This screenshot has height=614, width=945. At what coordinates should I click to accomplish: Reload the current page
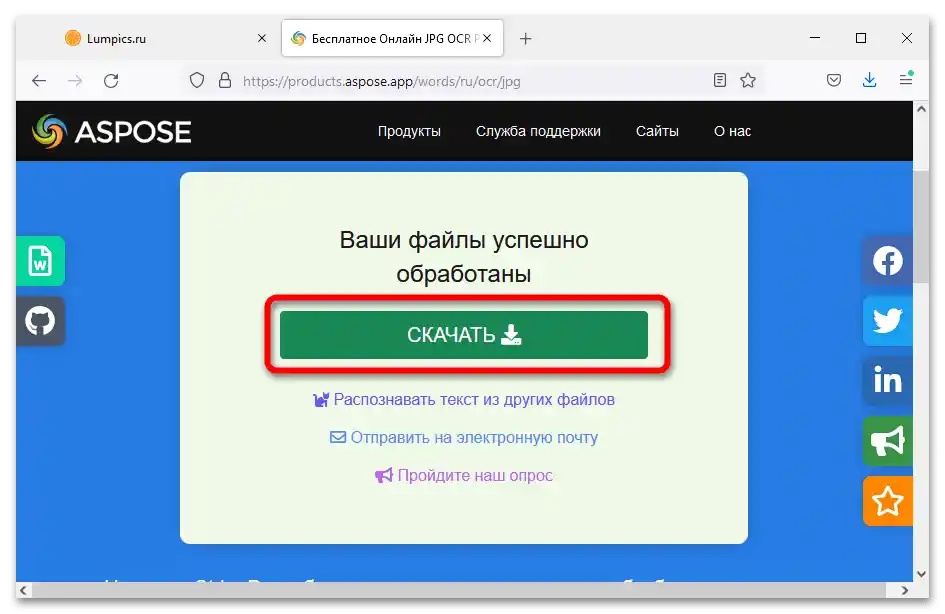[x=111, y=81]
